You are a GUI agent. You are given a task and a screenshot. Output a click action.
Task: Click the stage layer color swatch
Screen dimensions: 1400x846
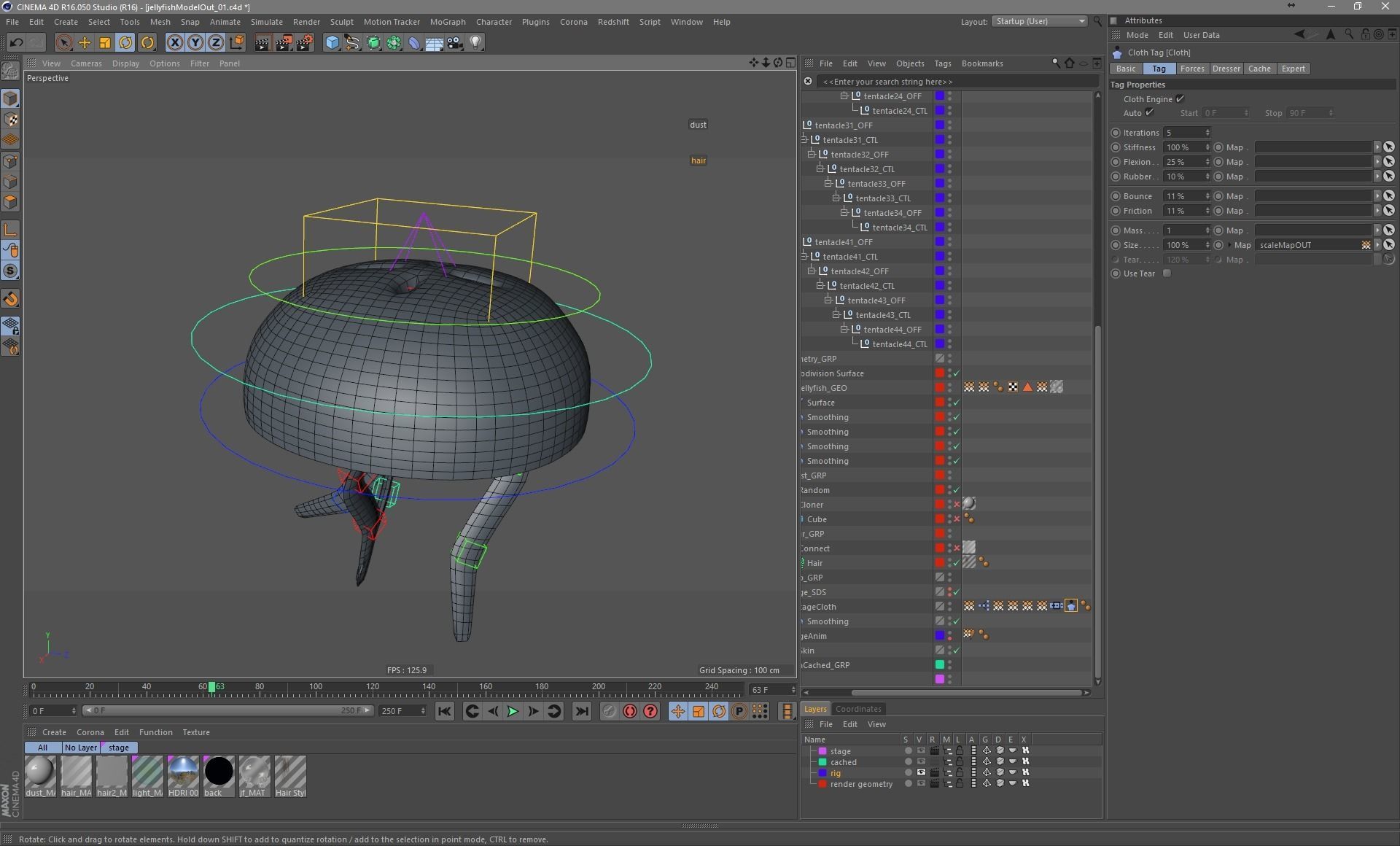[822, 751]
